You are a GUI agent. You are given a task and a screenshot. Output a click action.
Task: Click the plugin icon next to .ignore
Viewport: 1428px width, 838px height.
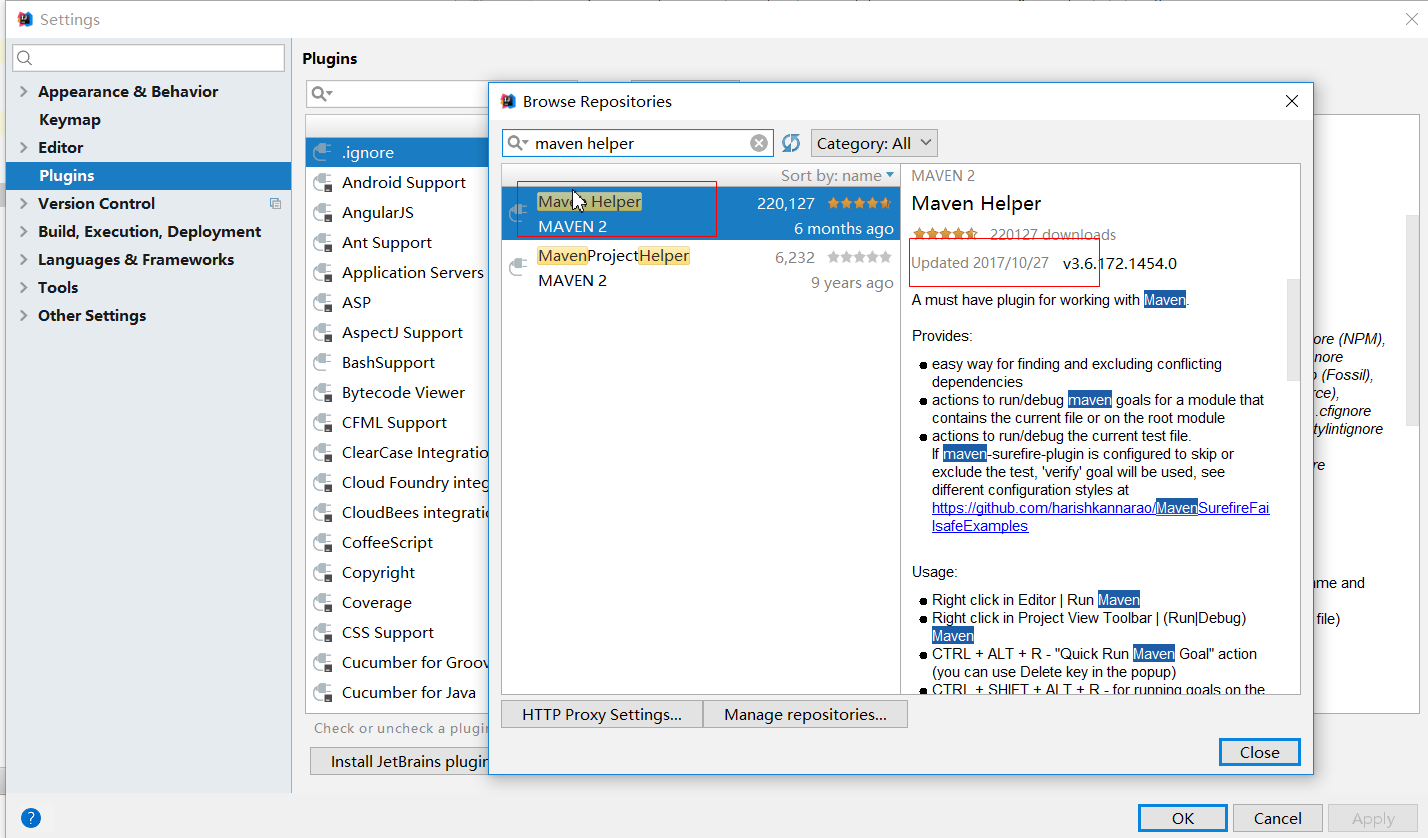coord(322,153)
